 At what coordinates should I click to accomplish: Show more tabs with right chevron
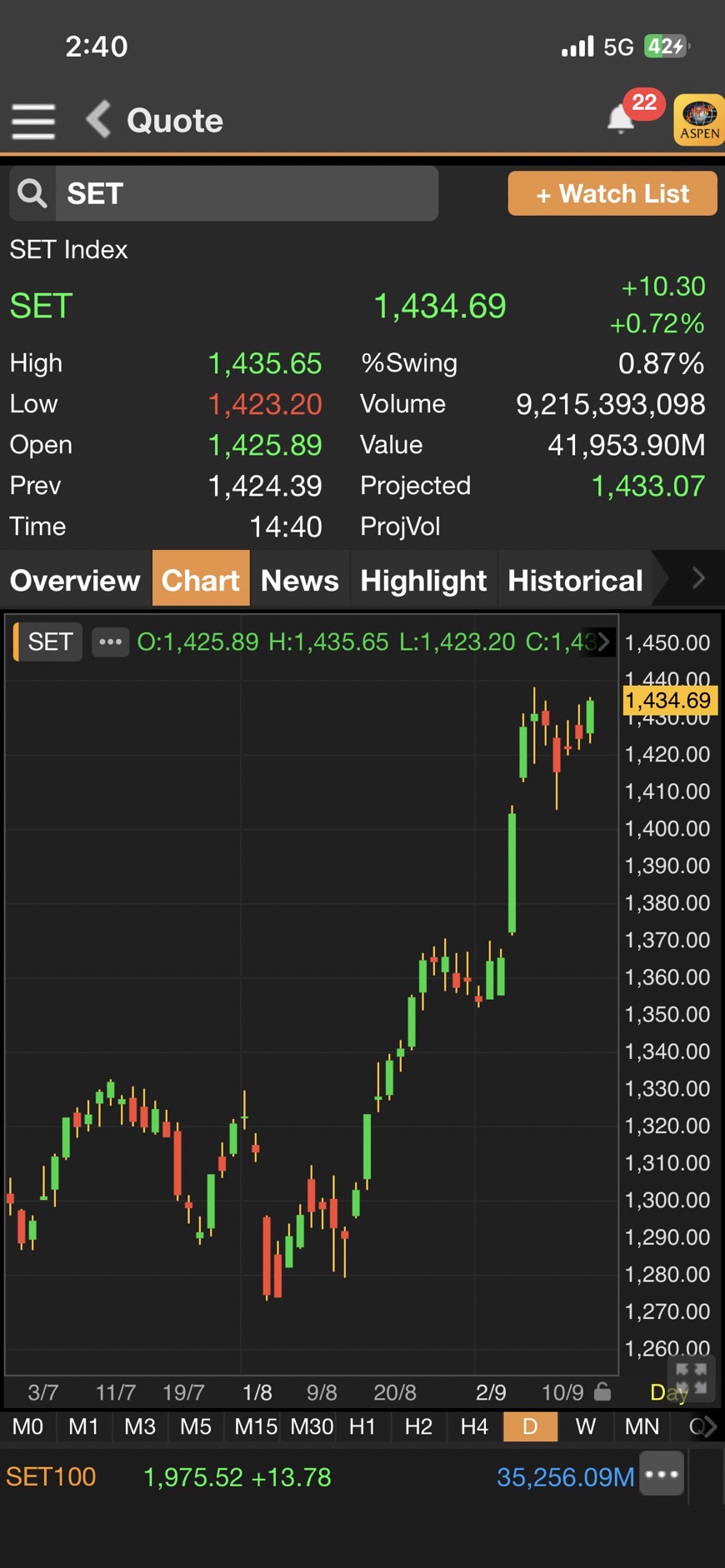pyautogui.click(x=698, y=578)
